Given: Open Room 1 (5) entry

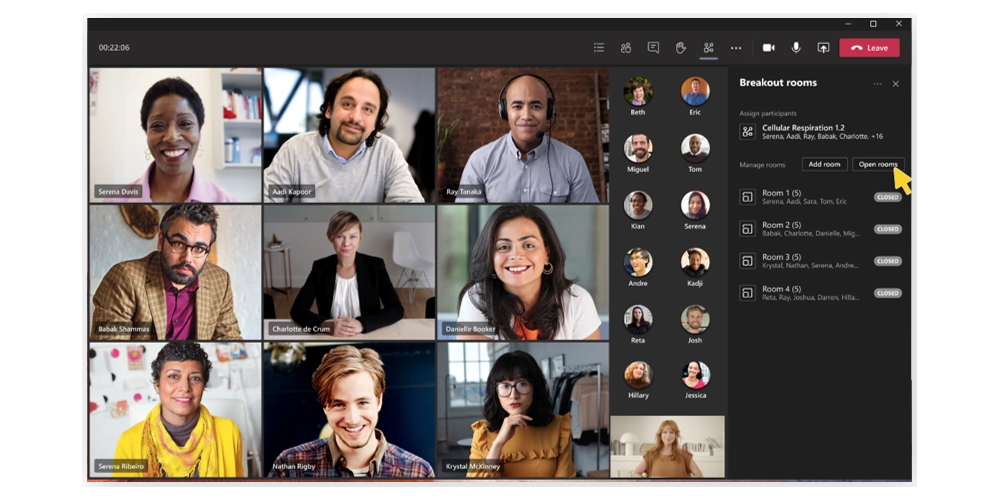Looking at the screenshot, I should (820, 197).
